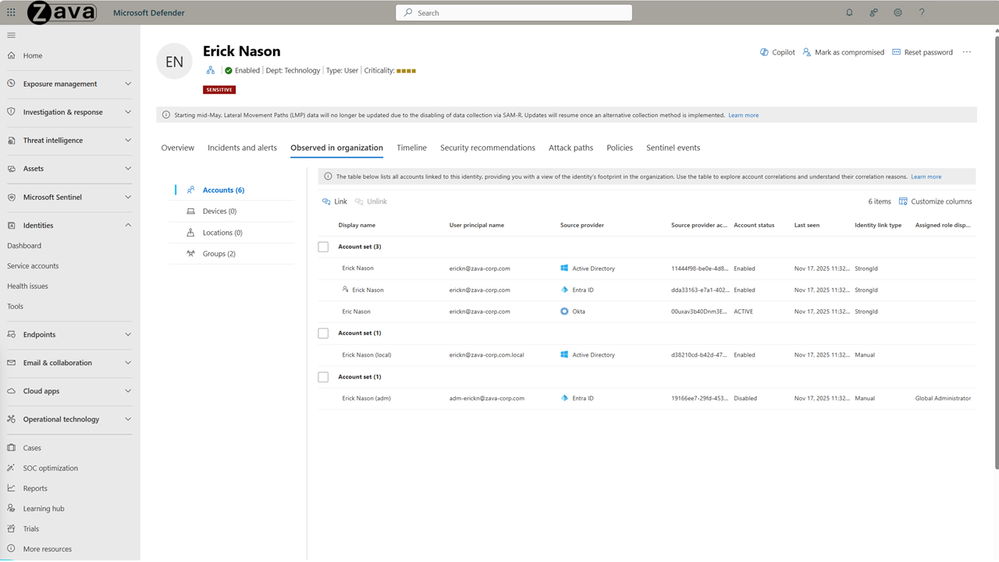
Task: Go to Home in the sidebar
Action: tap(32, 55)
